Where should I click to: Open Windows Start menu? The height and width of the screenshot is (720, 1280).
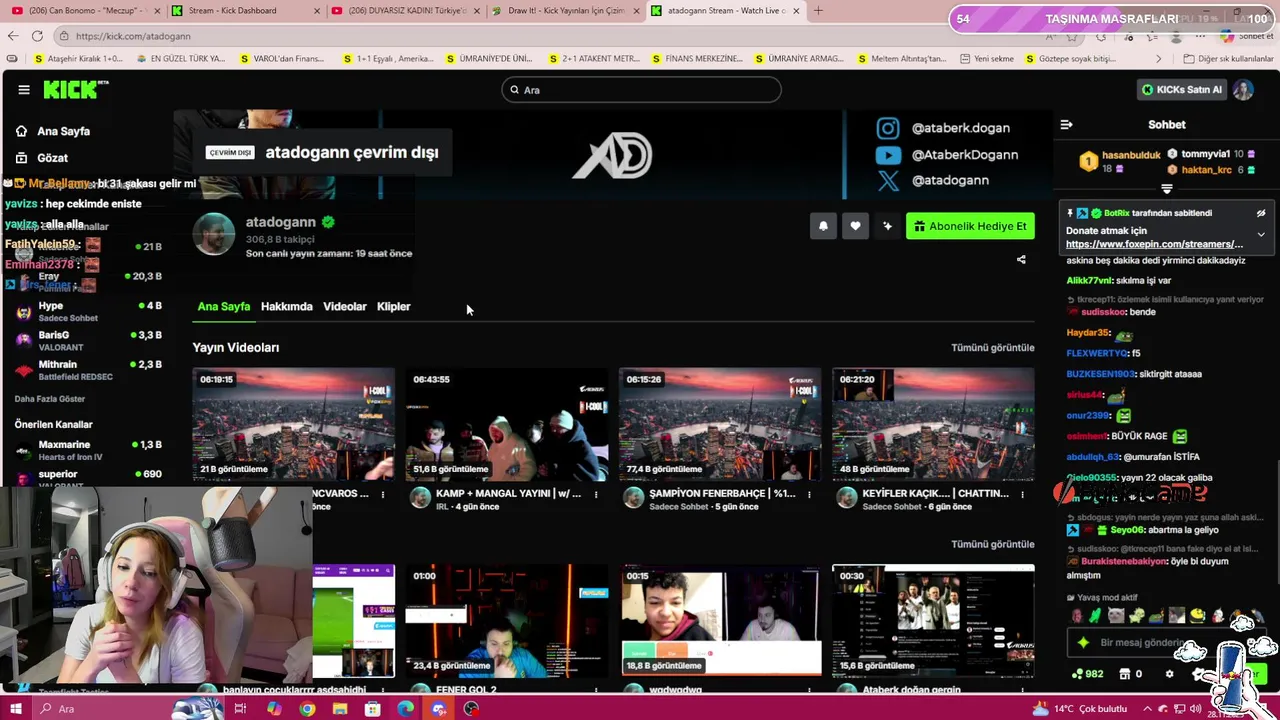coord(16,709)
